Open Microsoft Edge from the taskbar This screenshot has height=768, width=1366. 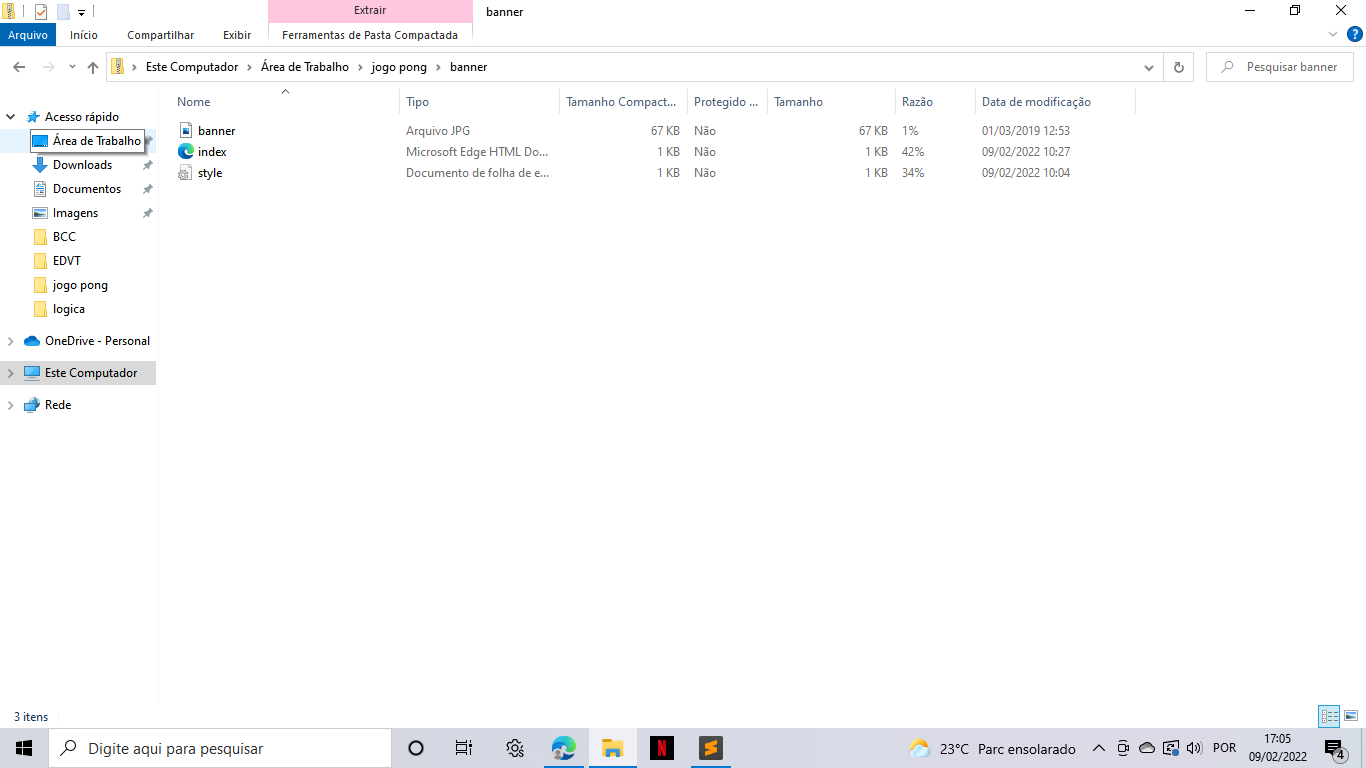point(564,748)
